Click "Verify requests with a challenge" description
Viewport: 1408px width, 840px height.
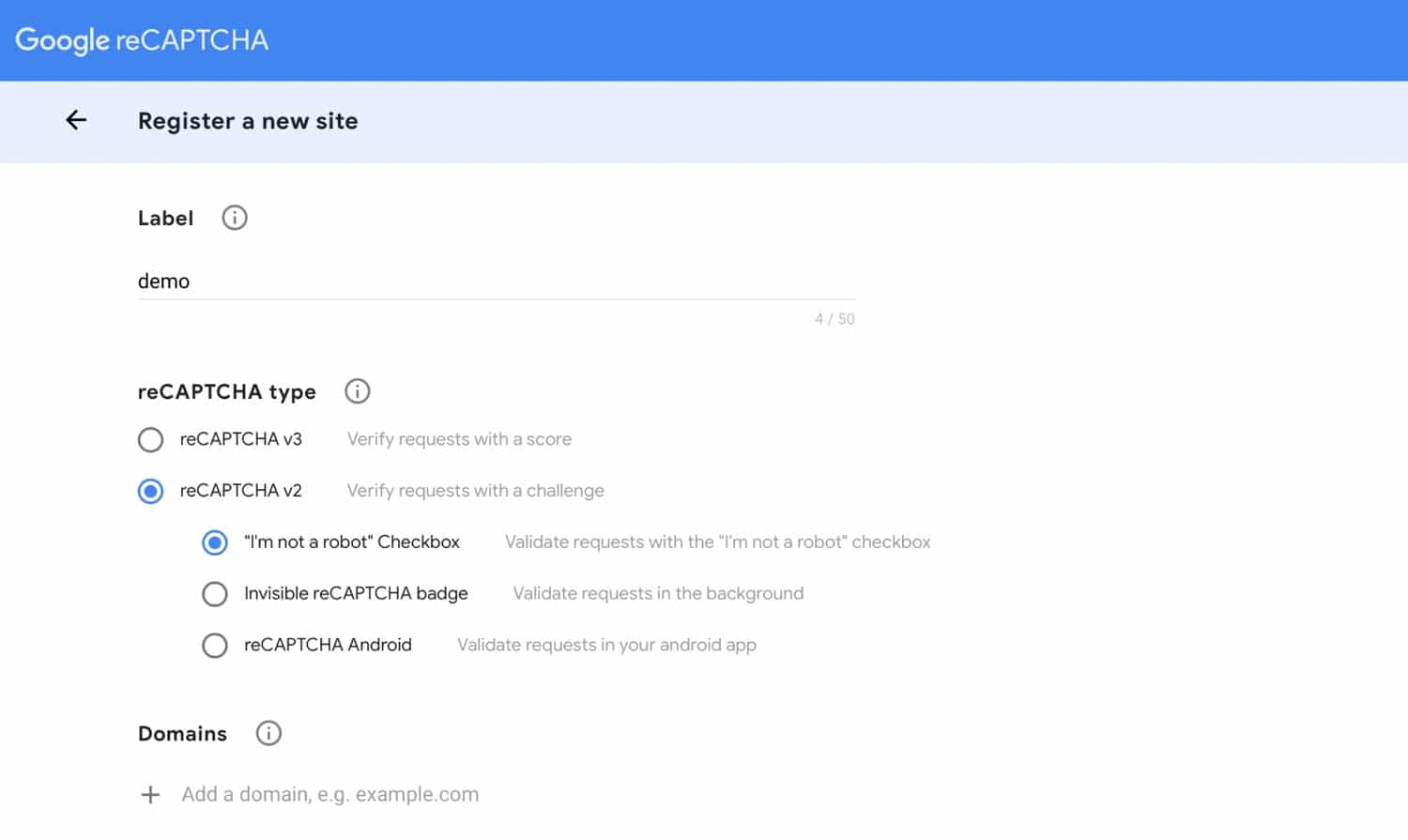[x=475, y=490]
